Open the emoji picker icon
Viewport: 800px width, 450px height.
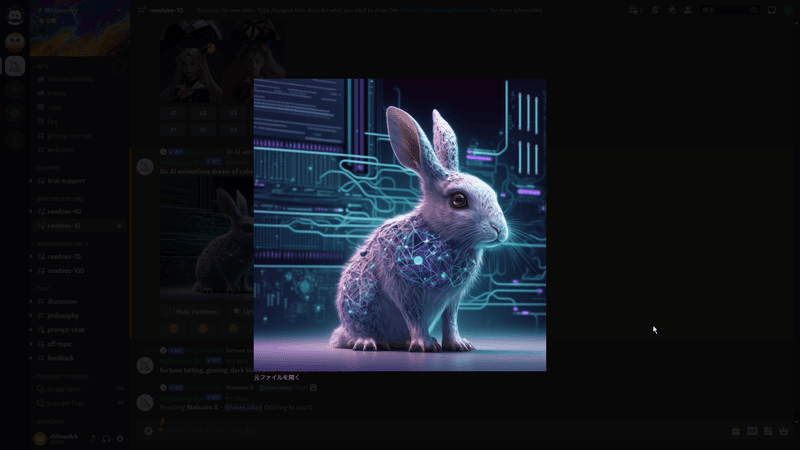pyautogui.click(x=784, y=431)
